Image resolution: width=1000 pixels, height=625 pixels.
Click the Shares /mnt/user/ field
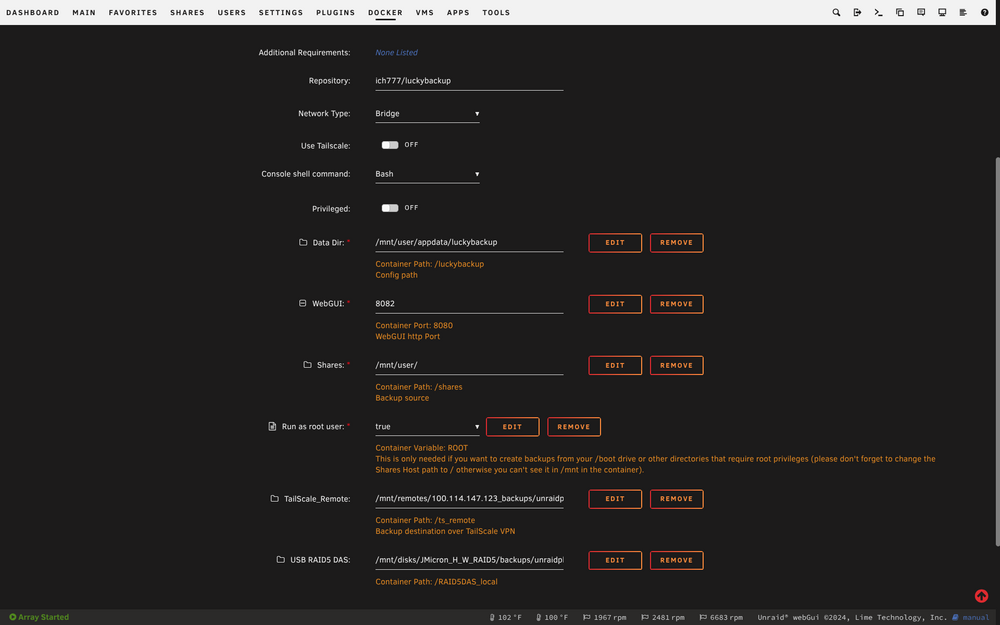469,365
